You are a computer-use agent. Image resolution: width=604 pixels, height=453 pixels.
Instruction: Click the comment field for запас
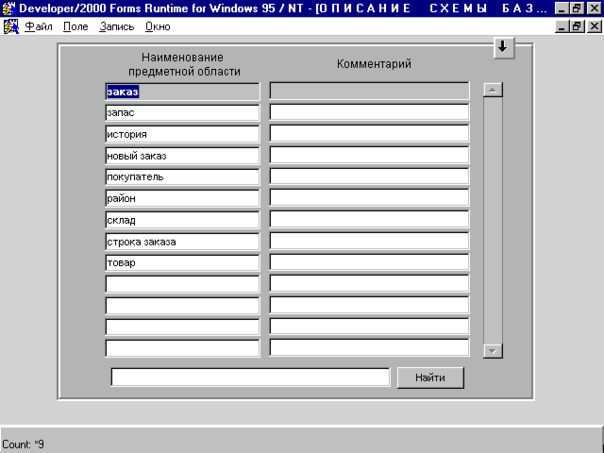(x=369, y=112)
